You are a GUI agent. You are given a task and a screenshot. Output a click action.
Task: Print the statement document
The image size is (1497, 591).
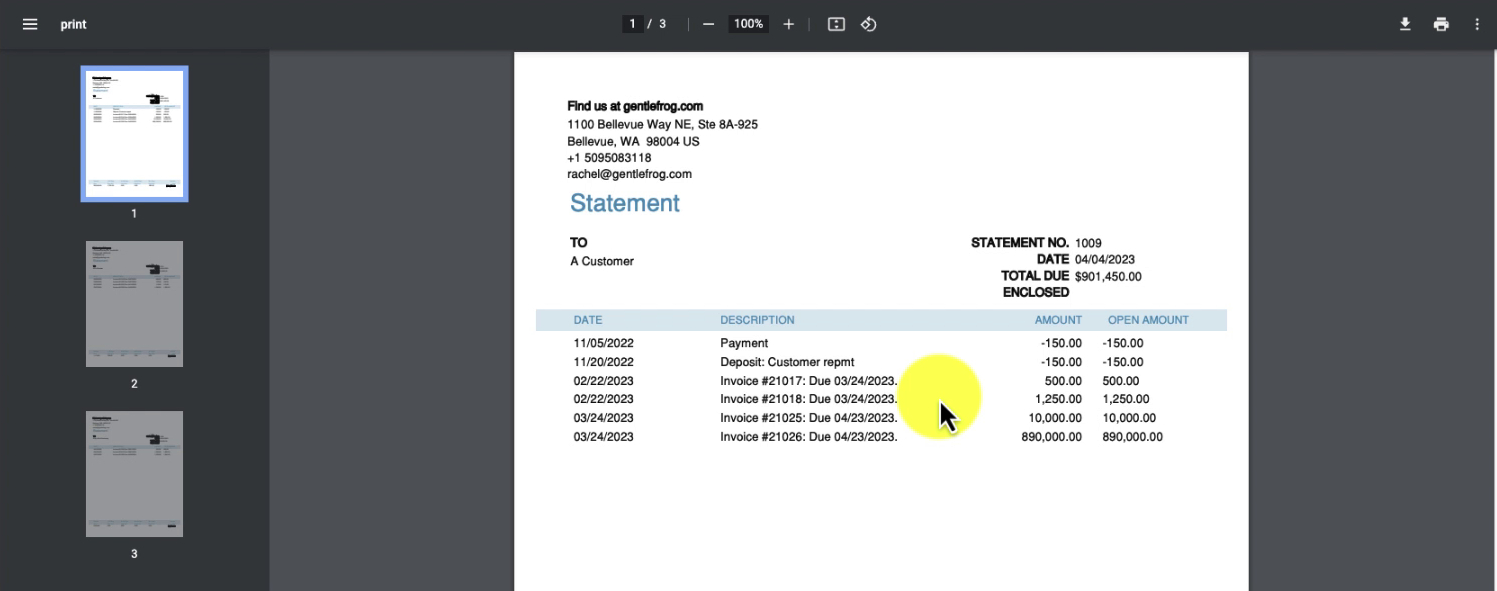coord(1441,24)
